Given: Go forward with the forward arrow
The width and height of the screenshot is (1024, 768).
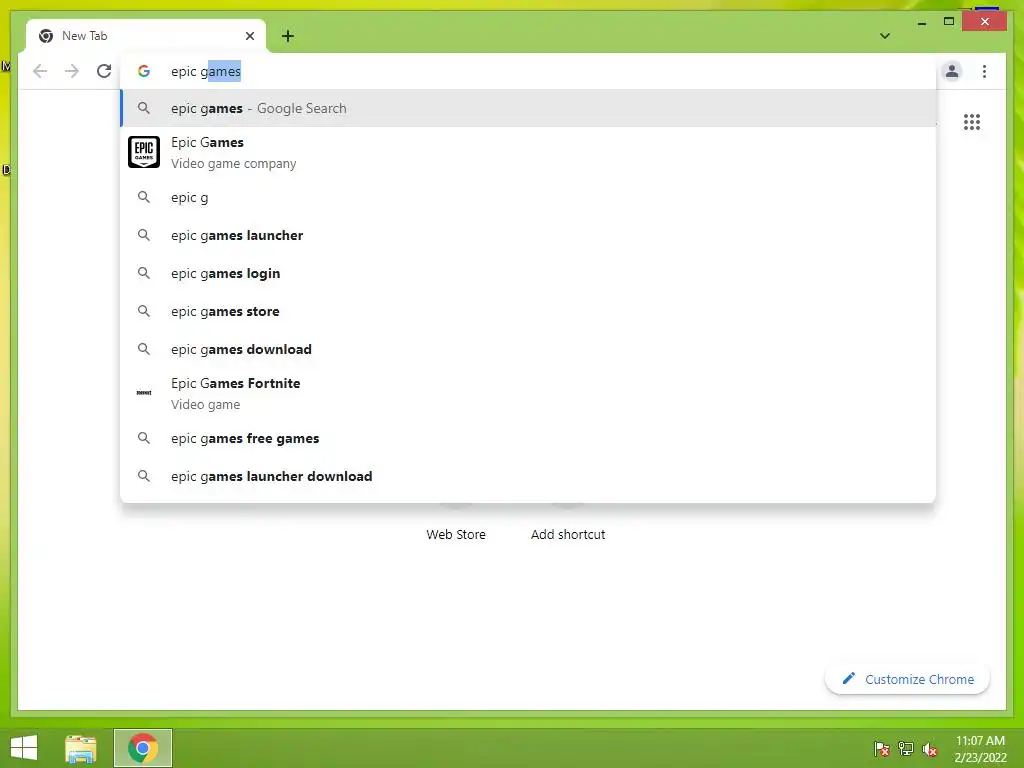Looking at the screenshot, I should [72, 71].
